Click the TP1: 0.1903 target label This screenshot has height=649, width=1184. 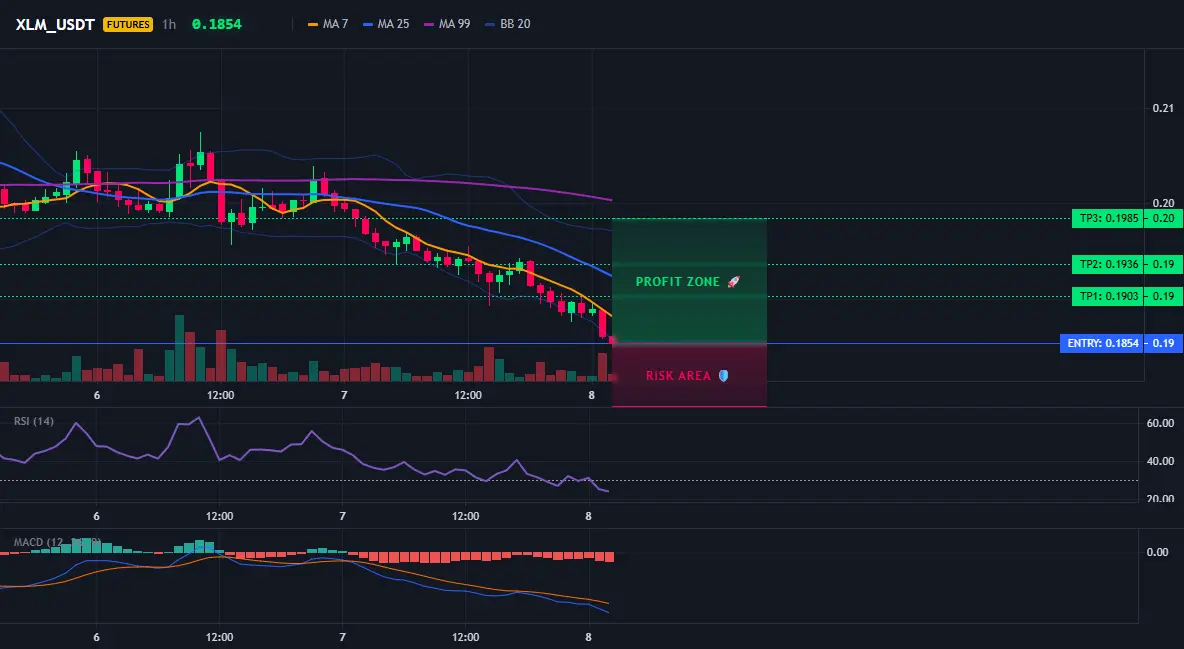click(x=1108, y=296)
